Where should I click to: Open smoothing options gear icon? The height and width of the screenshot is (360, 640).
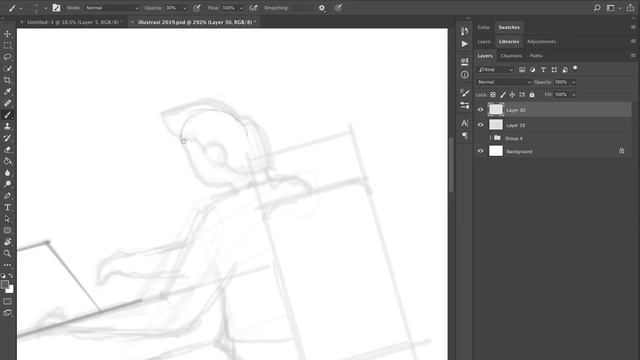coord(322,8)
